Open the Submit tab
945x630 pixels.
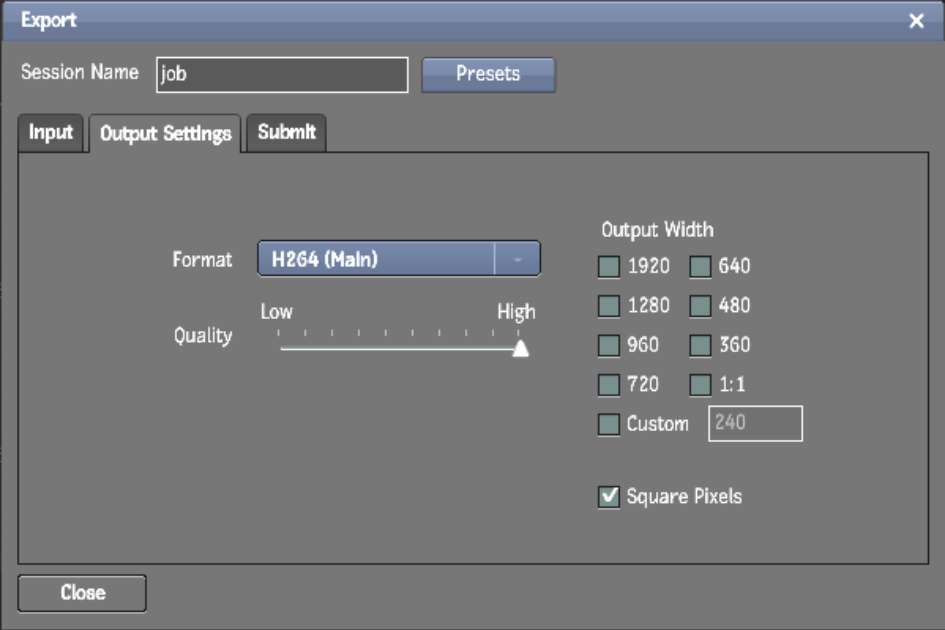[287, 133]
